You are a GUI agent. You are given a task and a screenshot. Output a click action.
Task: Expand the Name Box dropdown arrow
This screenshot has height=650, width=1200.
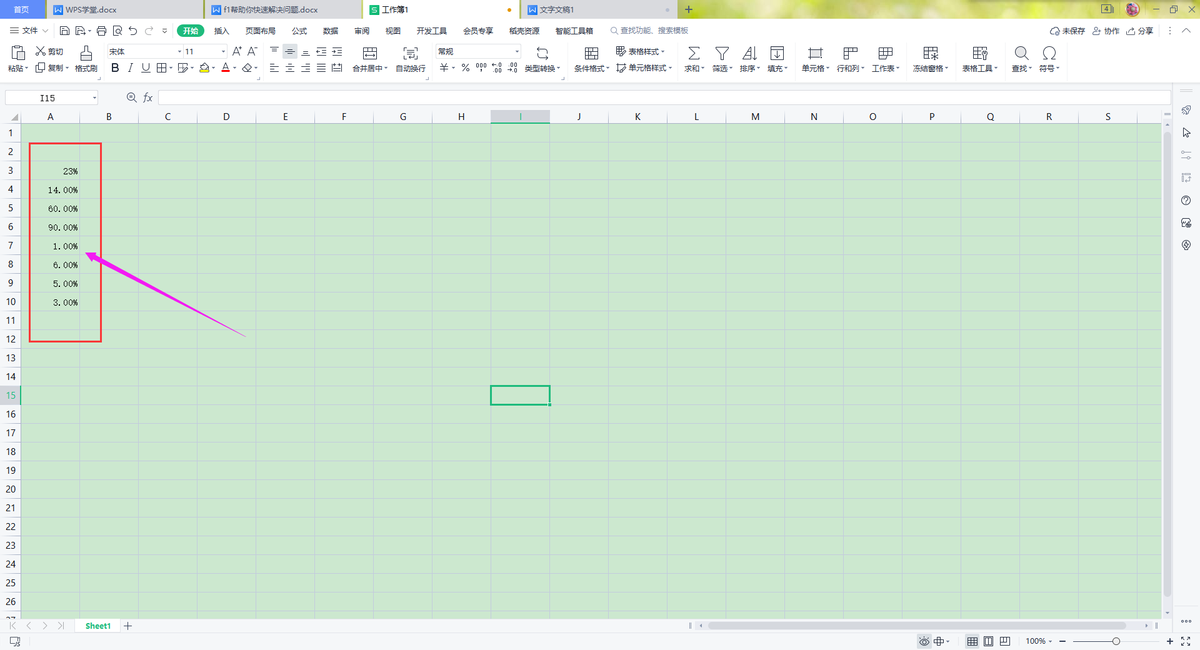(95, 98)
